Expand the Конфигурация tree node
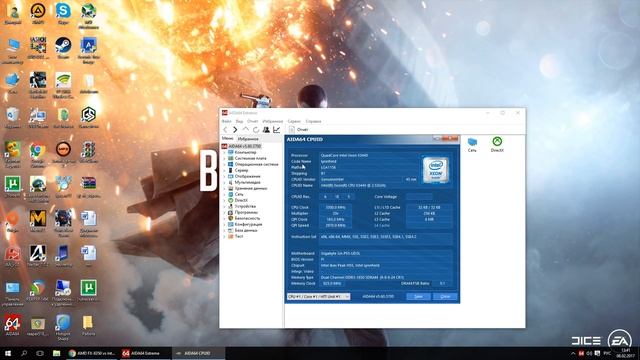Image resolution: width=640 pixels, height=360 pixels. pyautogui.click(x=224, y=224)
